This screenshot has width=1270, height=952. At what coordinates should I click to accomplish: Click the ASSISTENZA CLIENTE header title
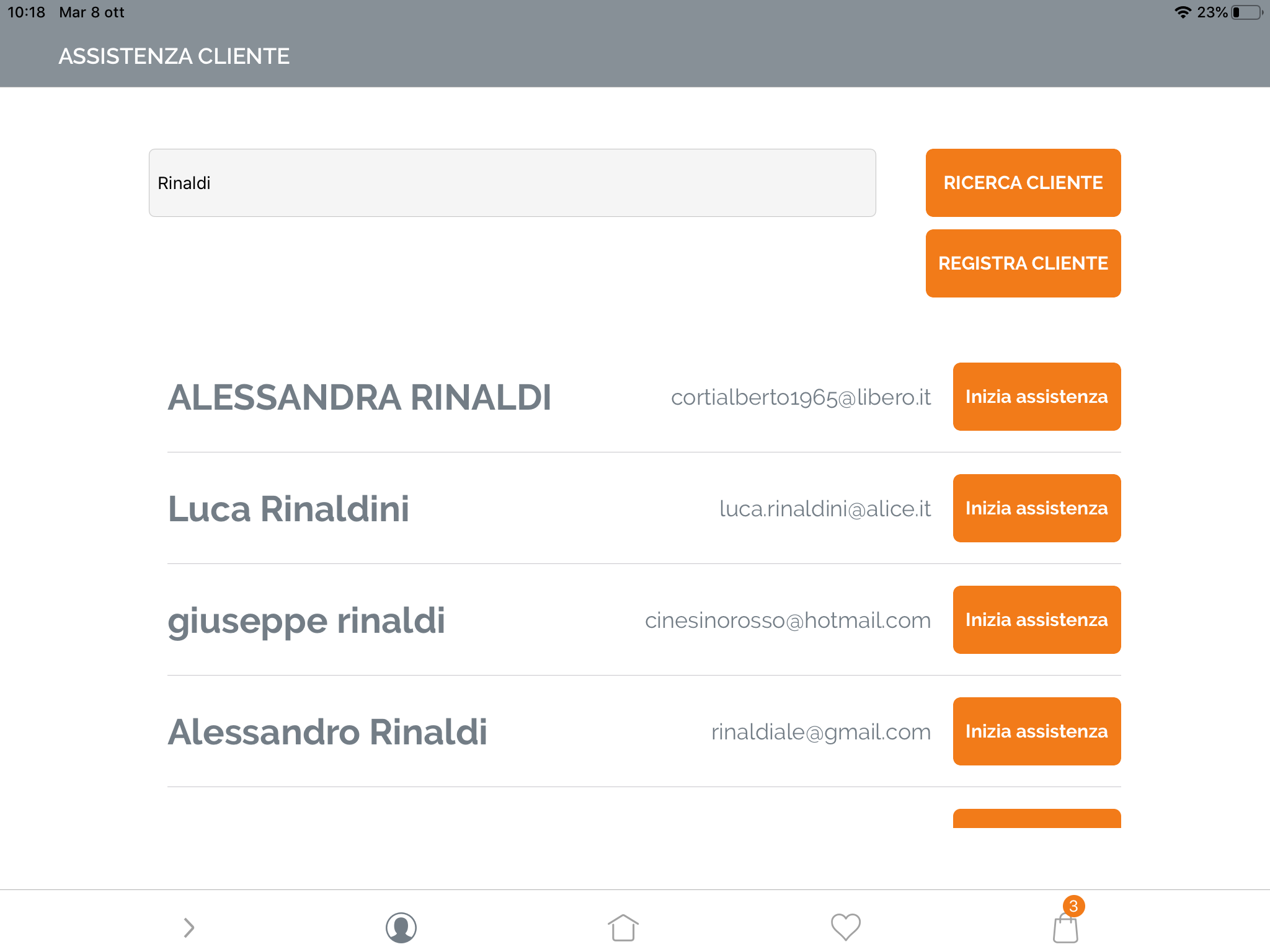(174, 56)
